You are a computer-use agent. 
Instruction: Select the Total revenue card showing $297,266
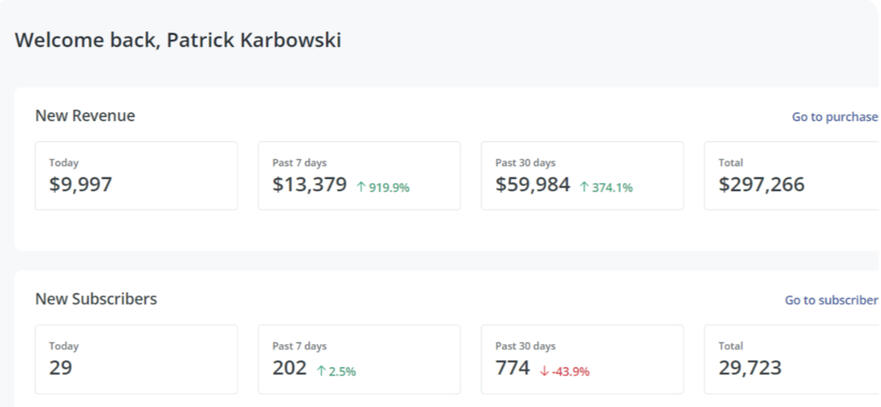click(790, 176)
